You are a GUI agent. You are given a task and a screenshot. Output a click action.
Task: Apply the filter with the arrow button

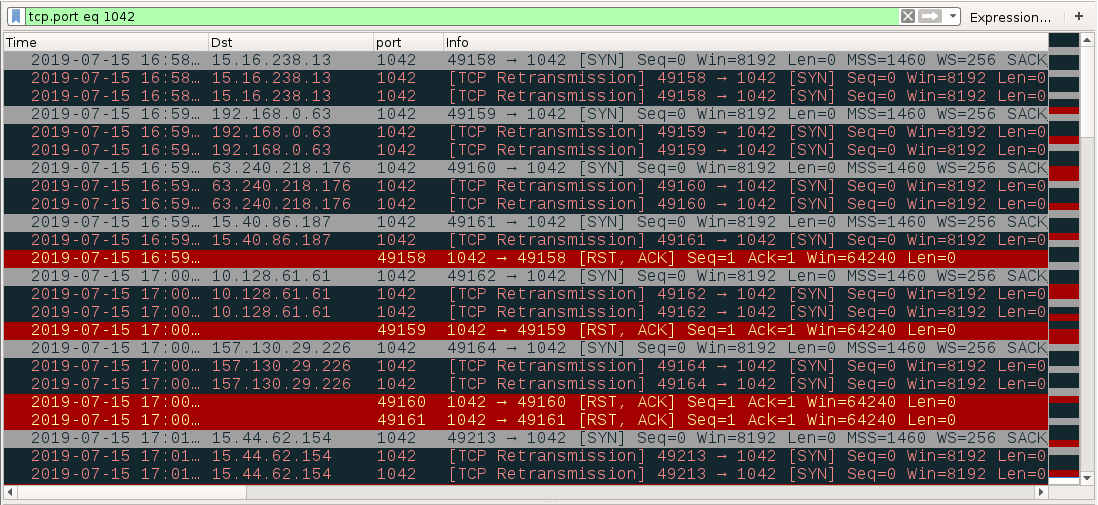(x=930, y=16)
